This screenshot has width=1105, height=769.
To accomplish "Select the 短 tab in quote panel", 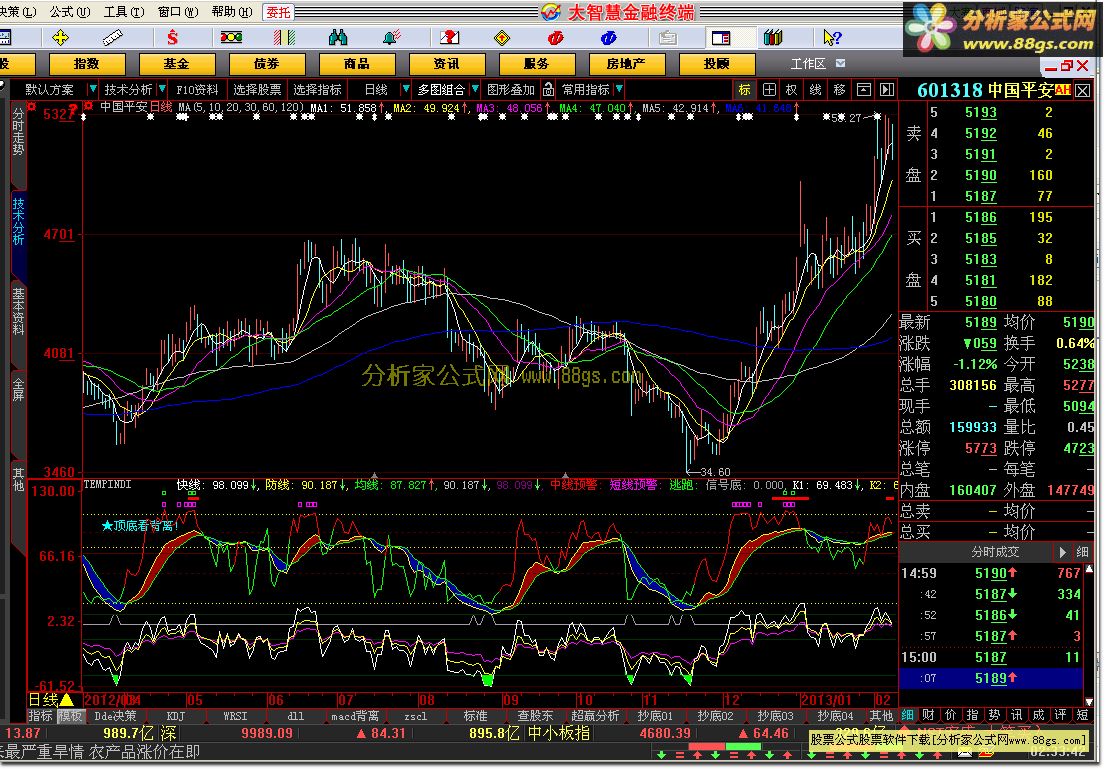I will click(1083, 715).
